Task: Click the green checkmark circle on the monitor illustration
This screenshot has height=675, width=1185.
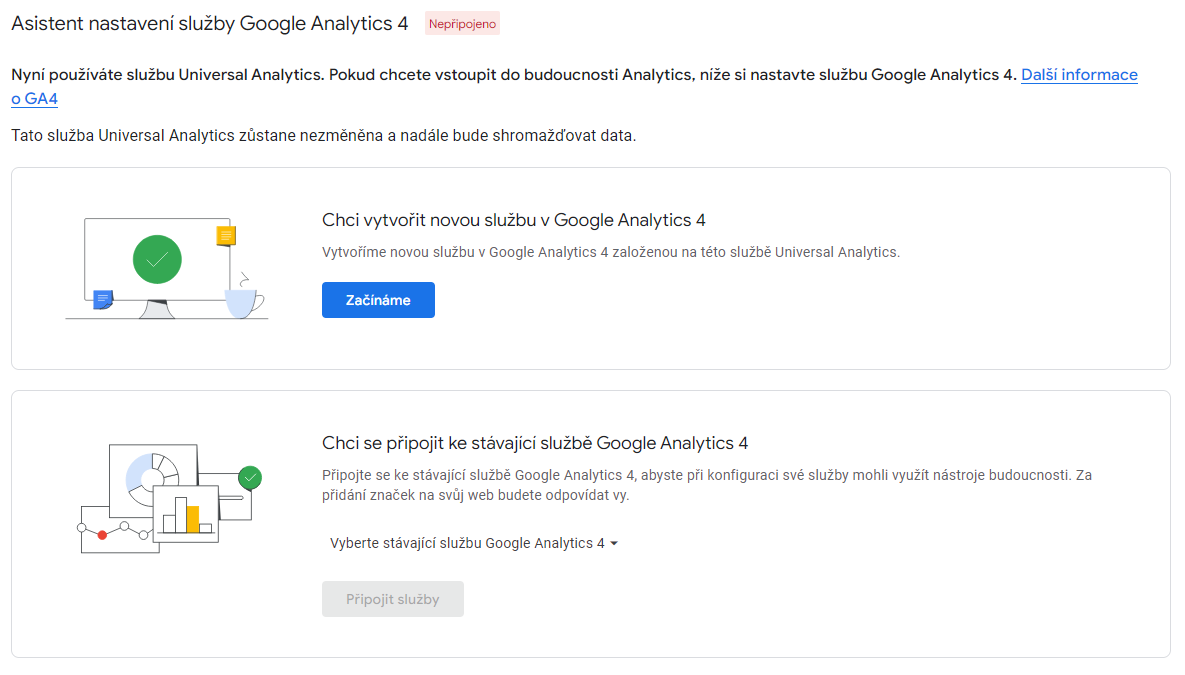Action: [x=157, y=259]
